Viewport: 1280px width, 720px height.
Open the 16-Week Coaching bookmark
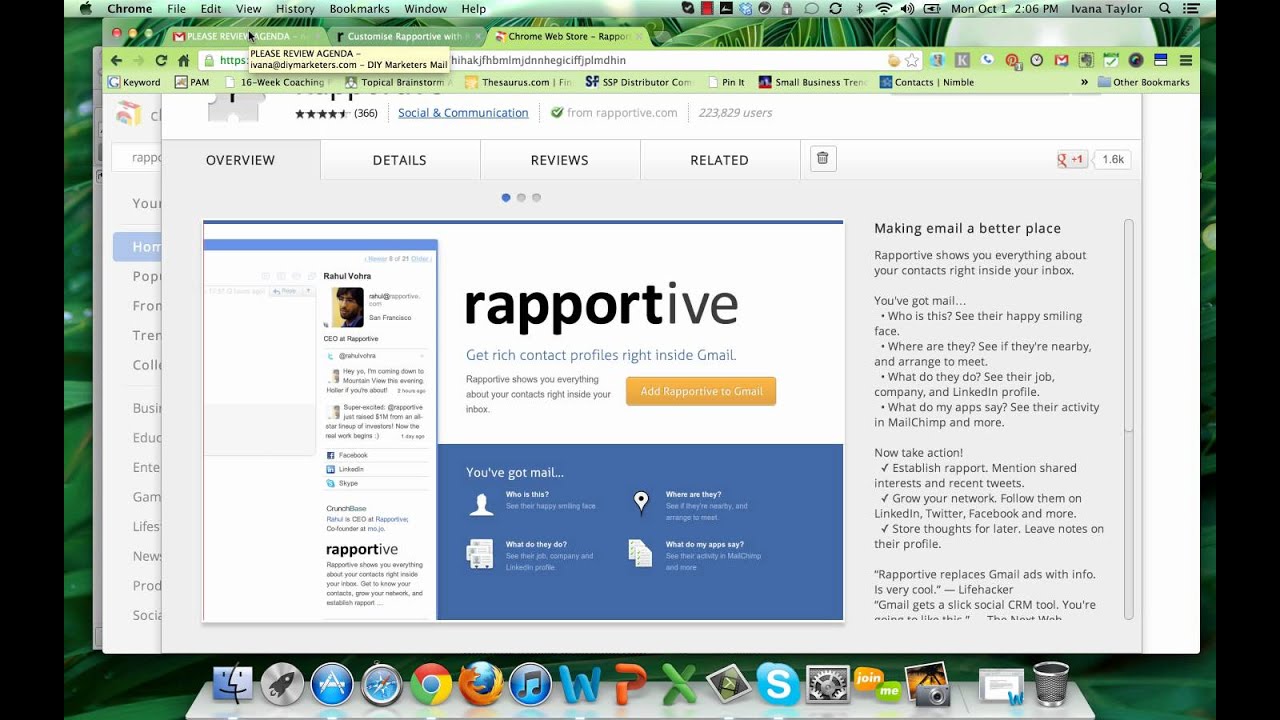pos(275,82)
